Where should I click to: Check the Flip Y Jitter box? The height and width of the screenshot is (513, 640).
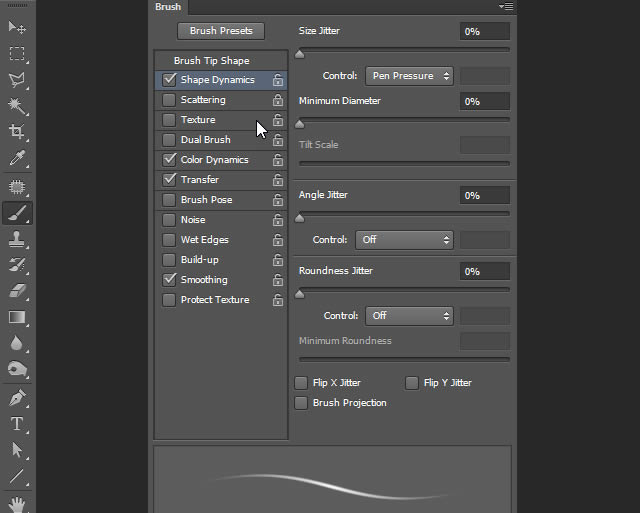pos(412,383)
